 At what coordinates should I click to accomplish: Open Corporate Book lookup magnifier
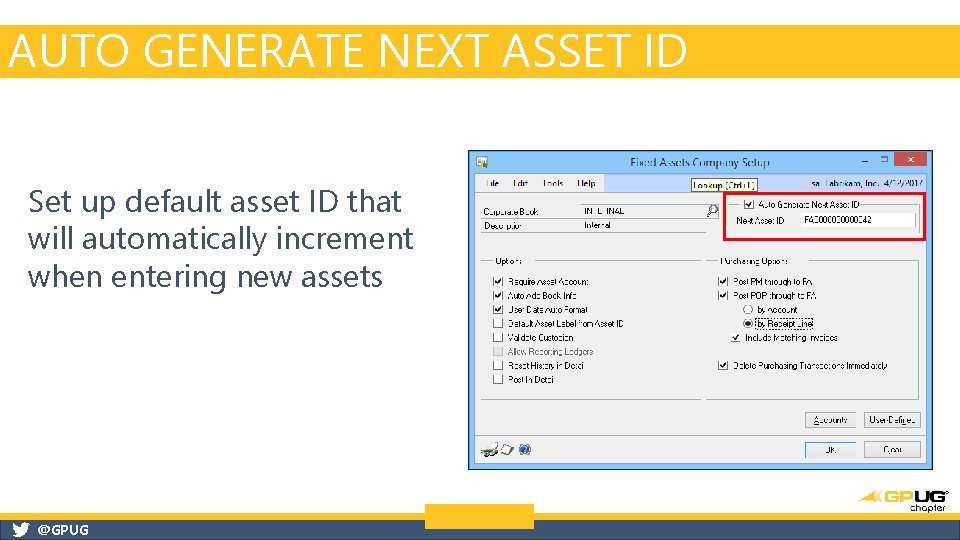pos(712,211)
